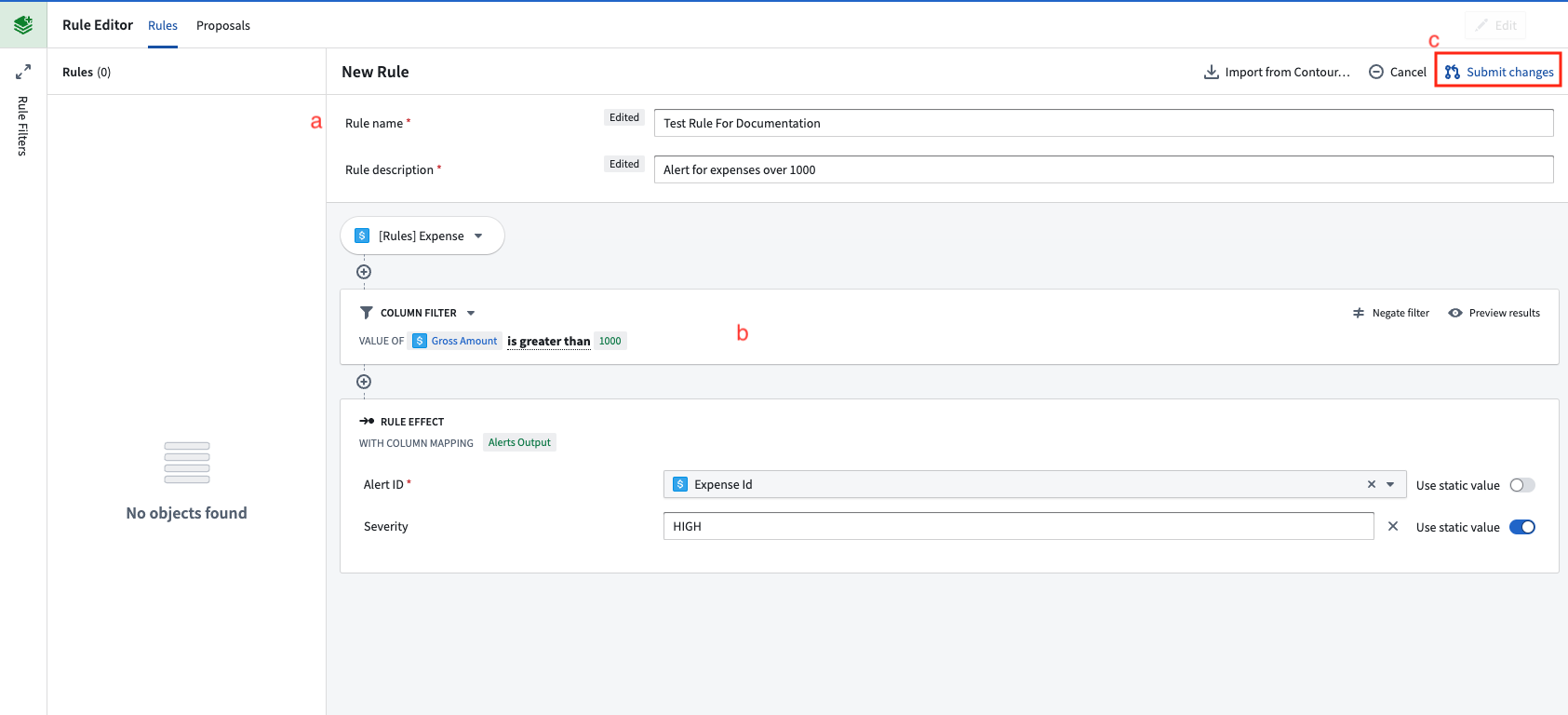The width and height of the screenshot is (1568, 715).
Task: Open the [Rules] Expense object dropdown
Action: coord(422,236)
